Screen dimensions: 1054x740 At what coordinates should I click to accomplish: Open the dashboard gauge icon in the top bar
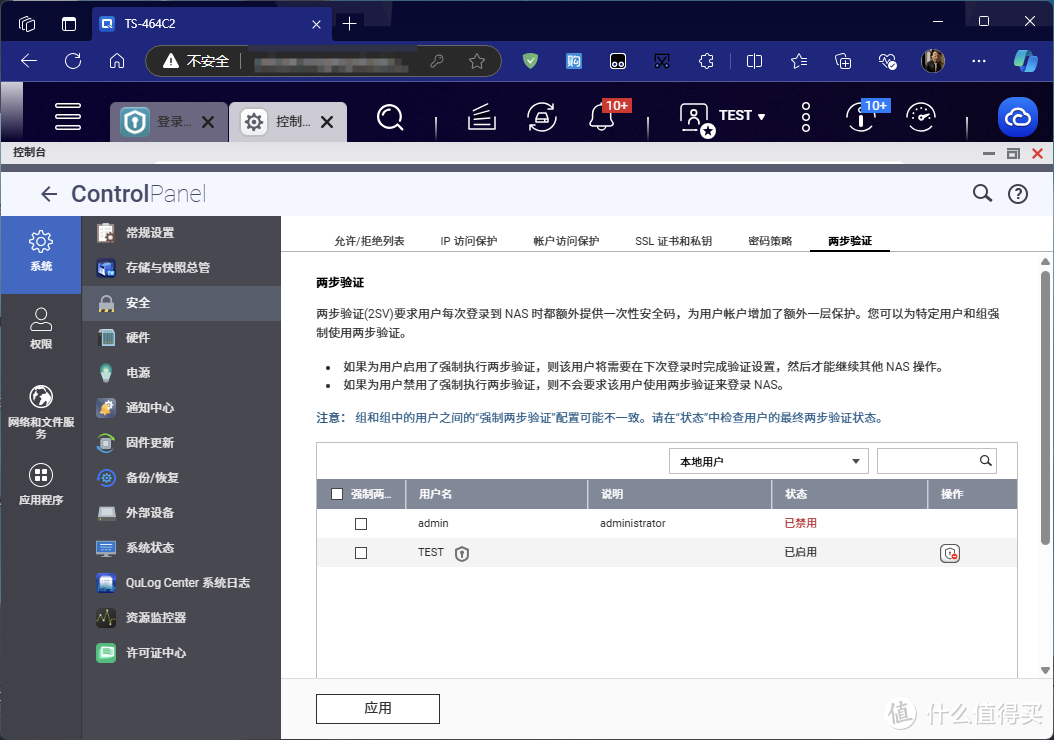pos(920,116)
